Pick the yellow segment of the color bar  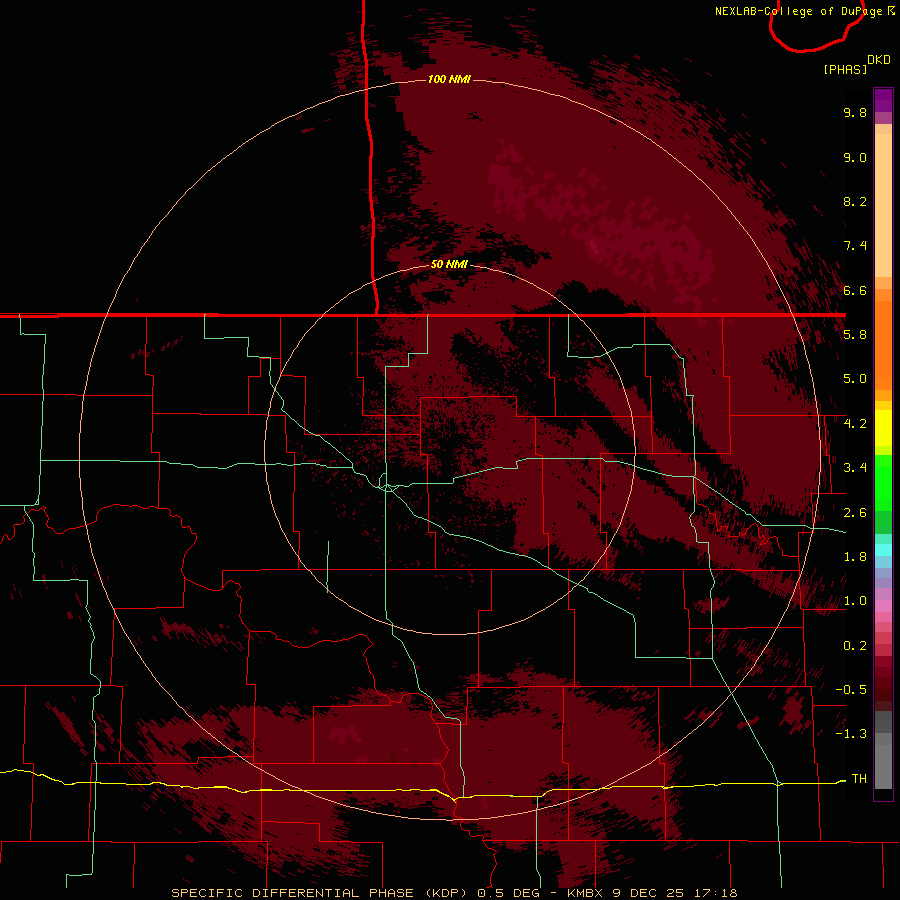tap(883, 428)
